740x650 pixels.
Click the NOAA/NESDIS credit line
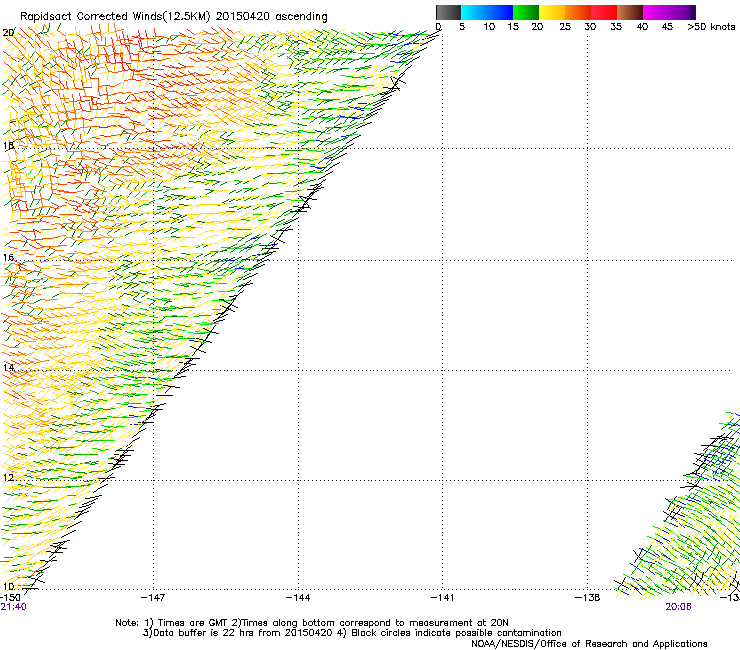[x=589, y=644]
